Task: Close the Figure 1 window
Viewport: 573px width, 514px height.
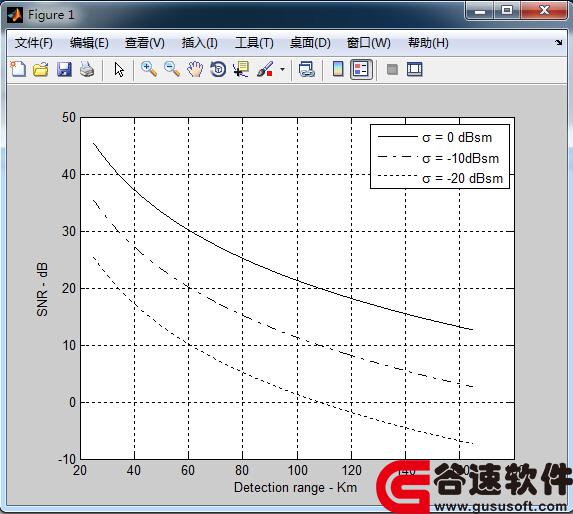Action: pyautogui.click(x=544, y=11)
